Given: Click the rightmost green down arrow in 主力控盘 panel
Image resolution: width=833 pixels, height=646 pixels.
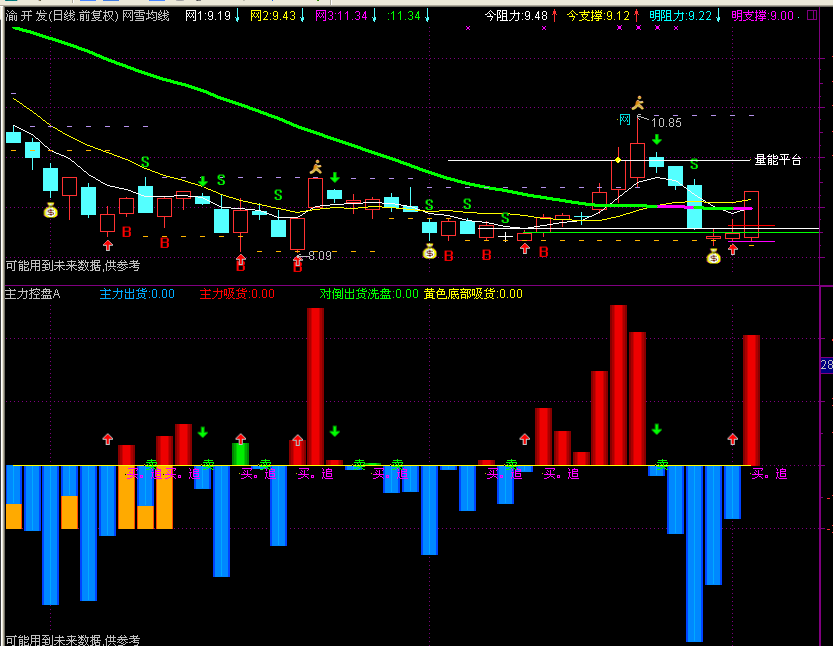Looking at the screenshot, I should click(x=657, y=429).
